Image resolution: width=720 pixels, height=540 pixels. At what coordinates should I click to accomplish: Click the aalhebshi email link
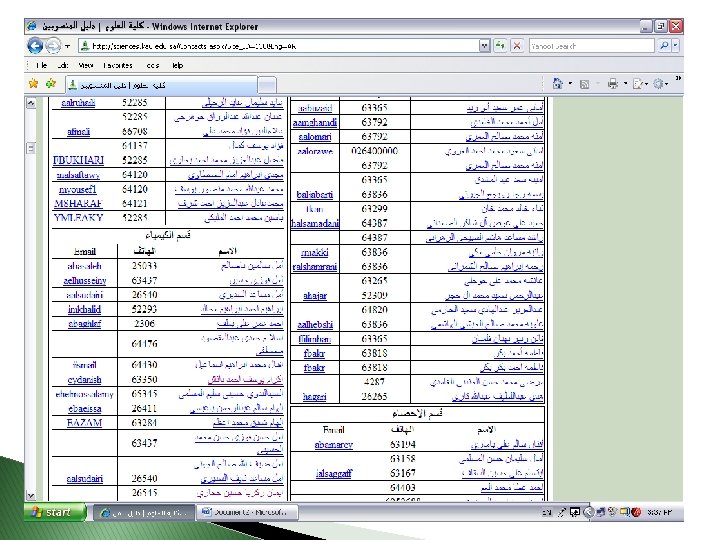coord(315,325)
